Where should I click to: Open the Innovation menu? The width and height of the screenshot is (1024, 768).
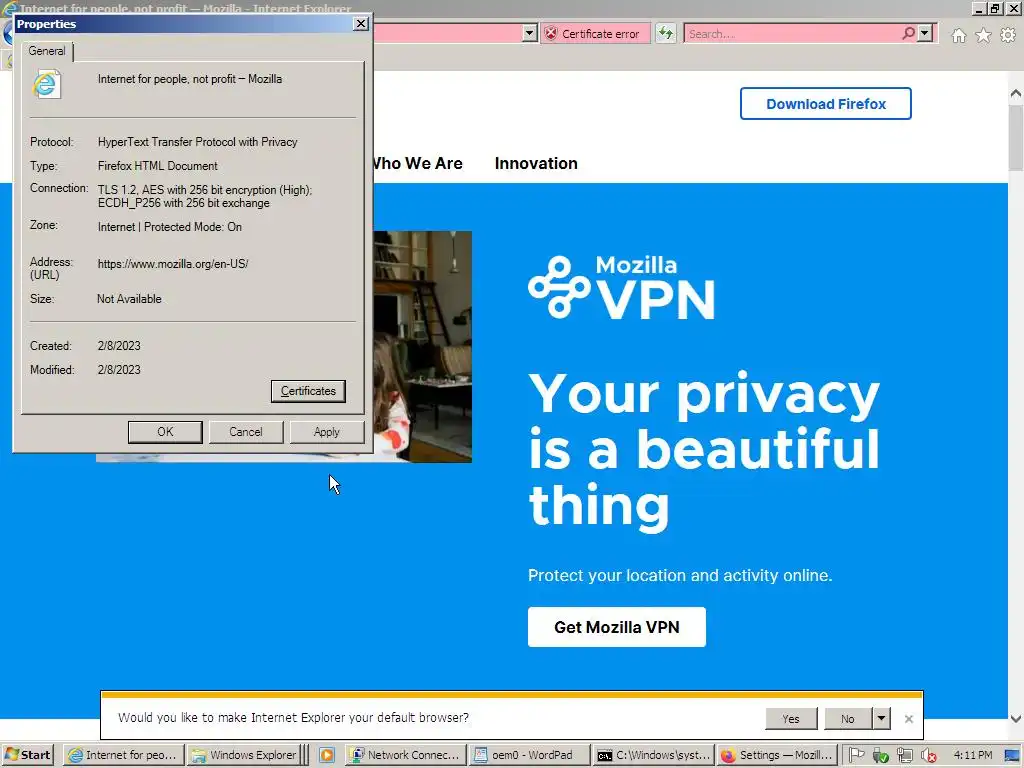pyautogui.click(x=536, y=163)
